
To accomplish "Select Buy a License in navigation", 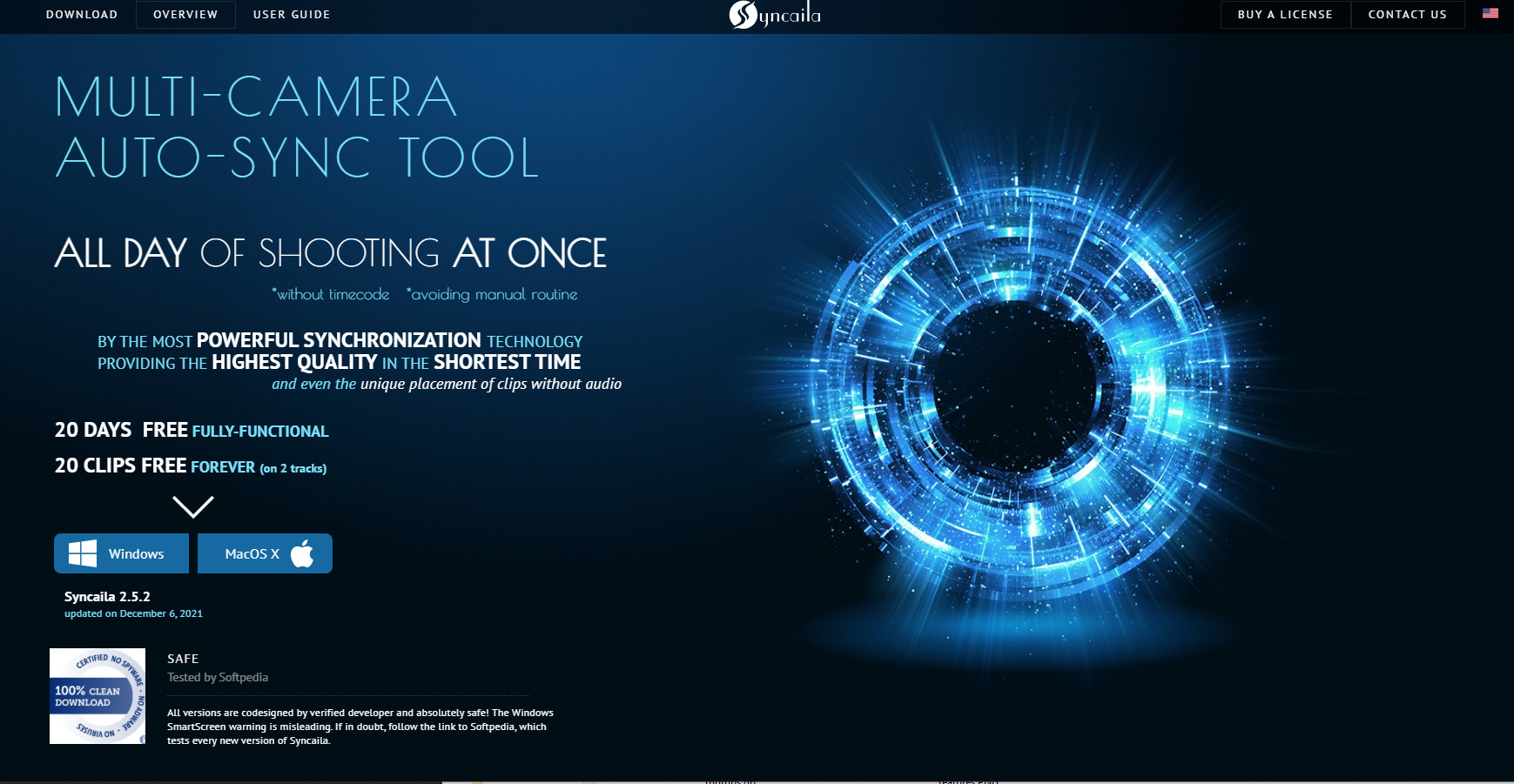I will [1285, 15].
